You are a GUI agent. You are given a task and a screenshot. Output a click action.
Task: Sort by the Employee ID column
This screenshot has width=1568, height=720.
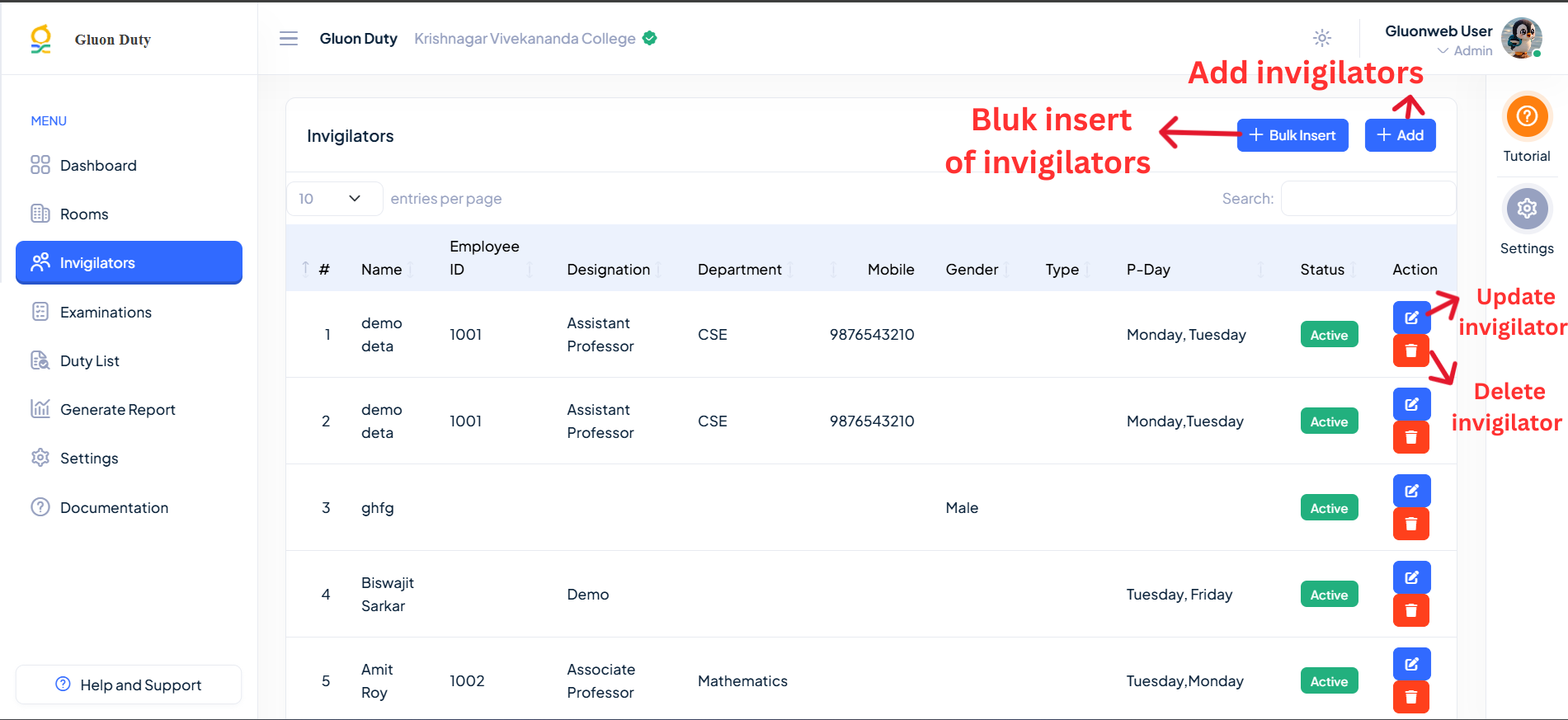click(x=484, y=258)
